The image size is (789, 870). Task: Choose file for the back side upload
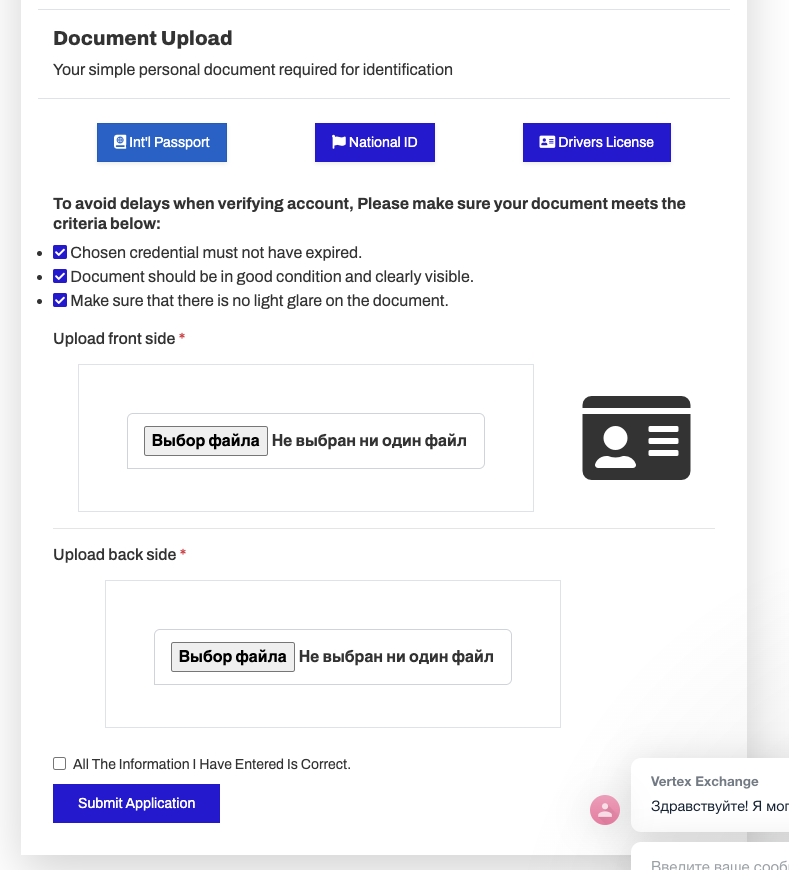click(233, 657)
